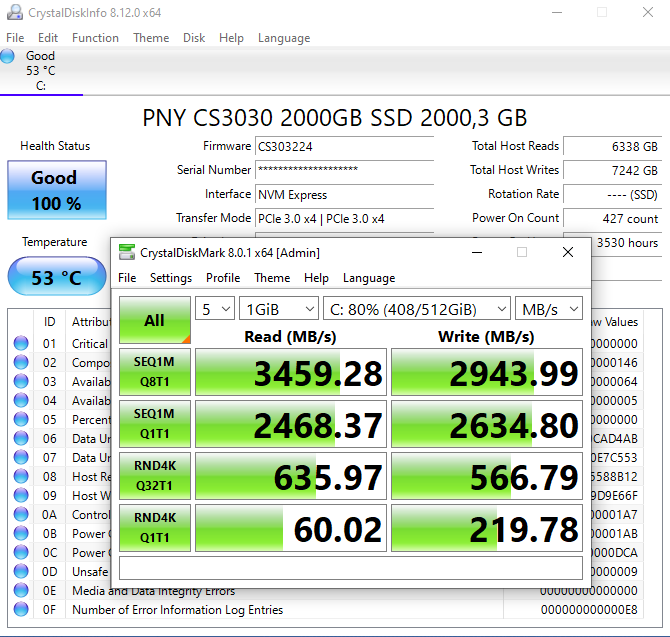Screen dimensions: 670x637
Task: Click the drive title PNY CS3030 2000GB SSD
Action: (x=335, y=117)
